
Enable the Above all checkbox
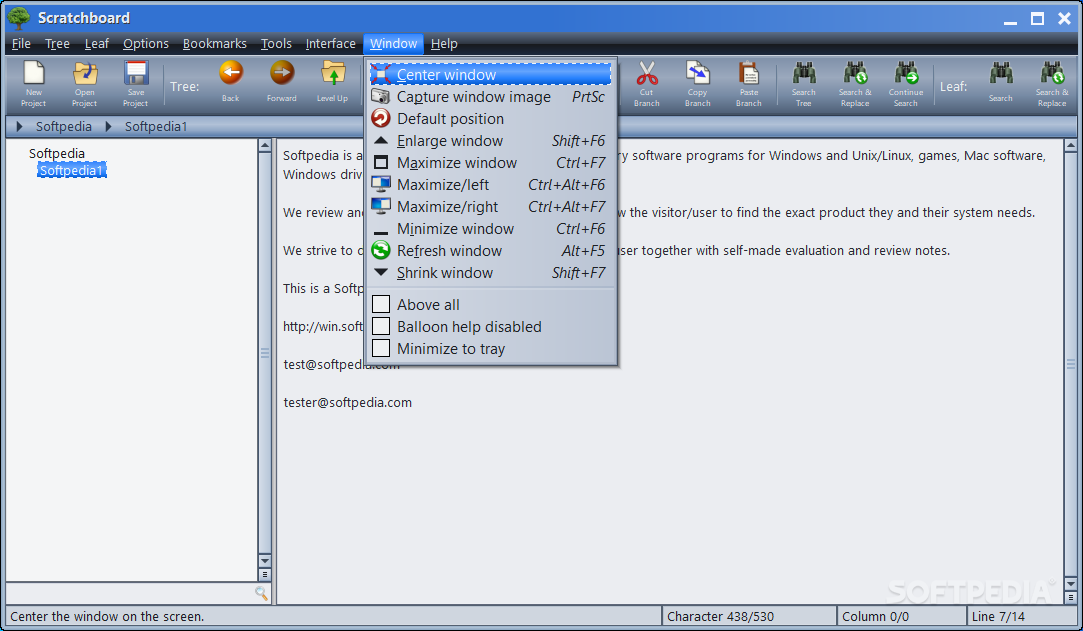point(381,304)
